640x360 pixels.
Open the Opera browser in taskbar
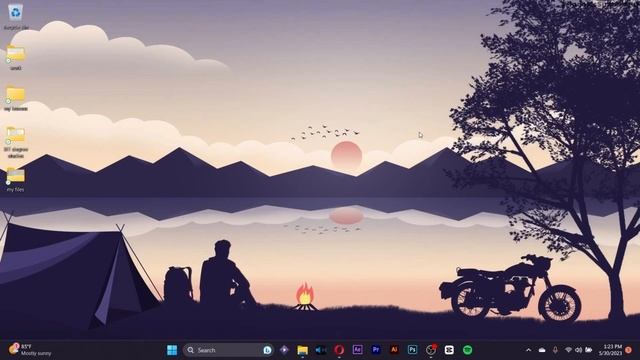(339, 350)
